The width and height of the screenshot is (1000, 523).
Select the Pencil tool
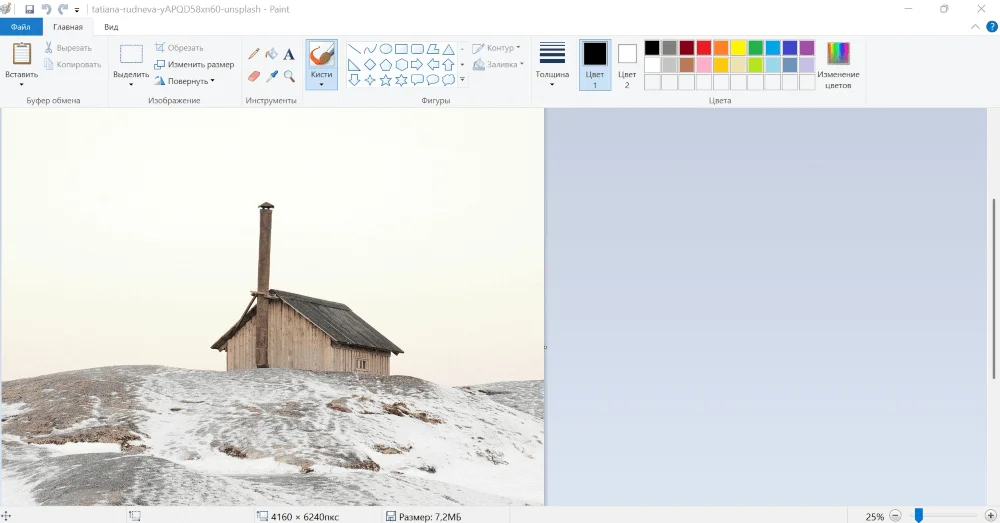pos(254,54)
